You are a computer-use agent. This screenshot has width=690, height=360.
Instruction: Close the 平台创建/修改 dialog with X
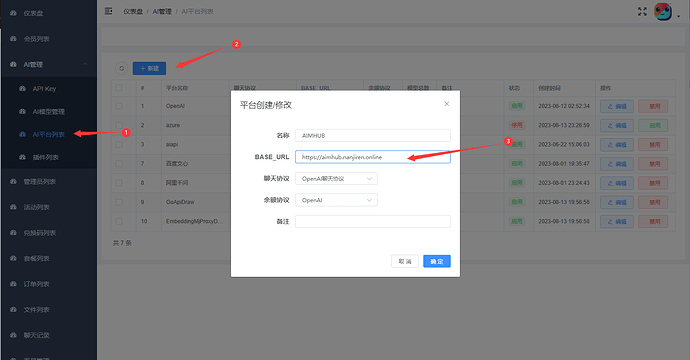447,104
